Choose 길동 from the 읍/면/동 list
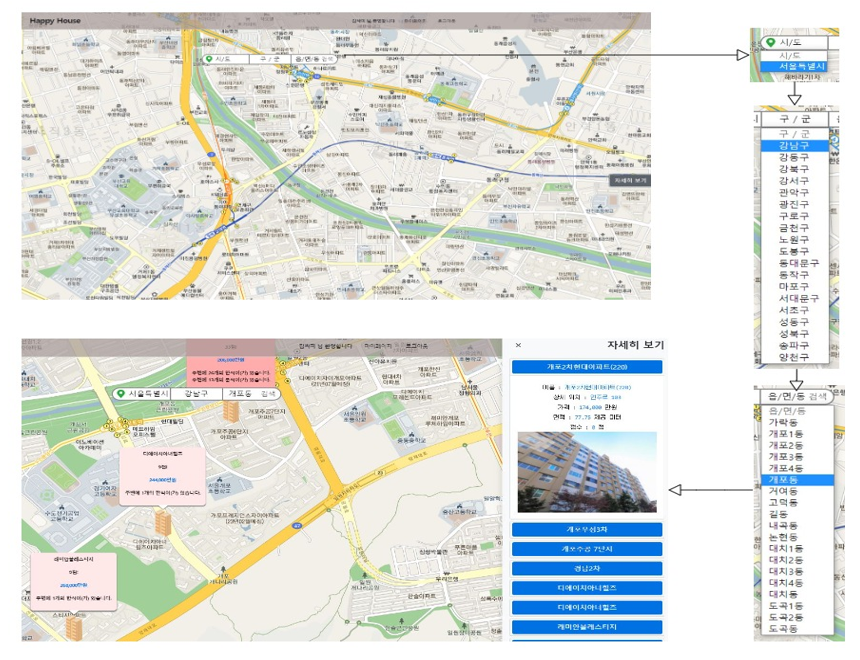The image size is (860, 660). coord(796,514)
